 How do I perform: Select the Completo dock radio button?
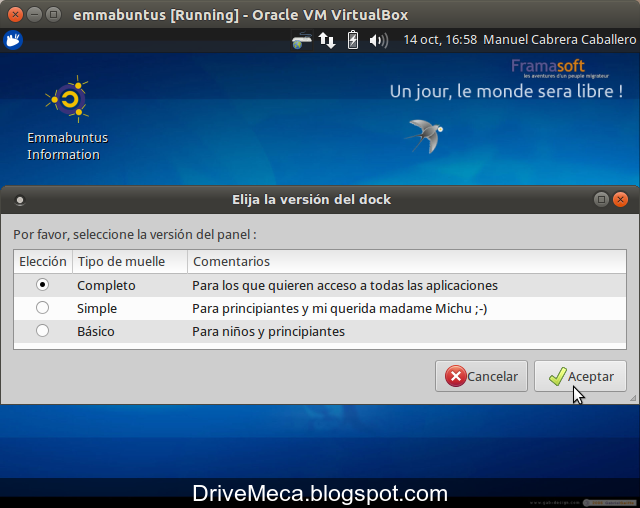pyautogui.click(x=42, y=285)
